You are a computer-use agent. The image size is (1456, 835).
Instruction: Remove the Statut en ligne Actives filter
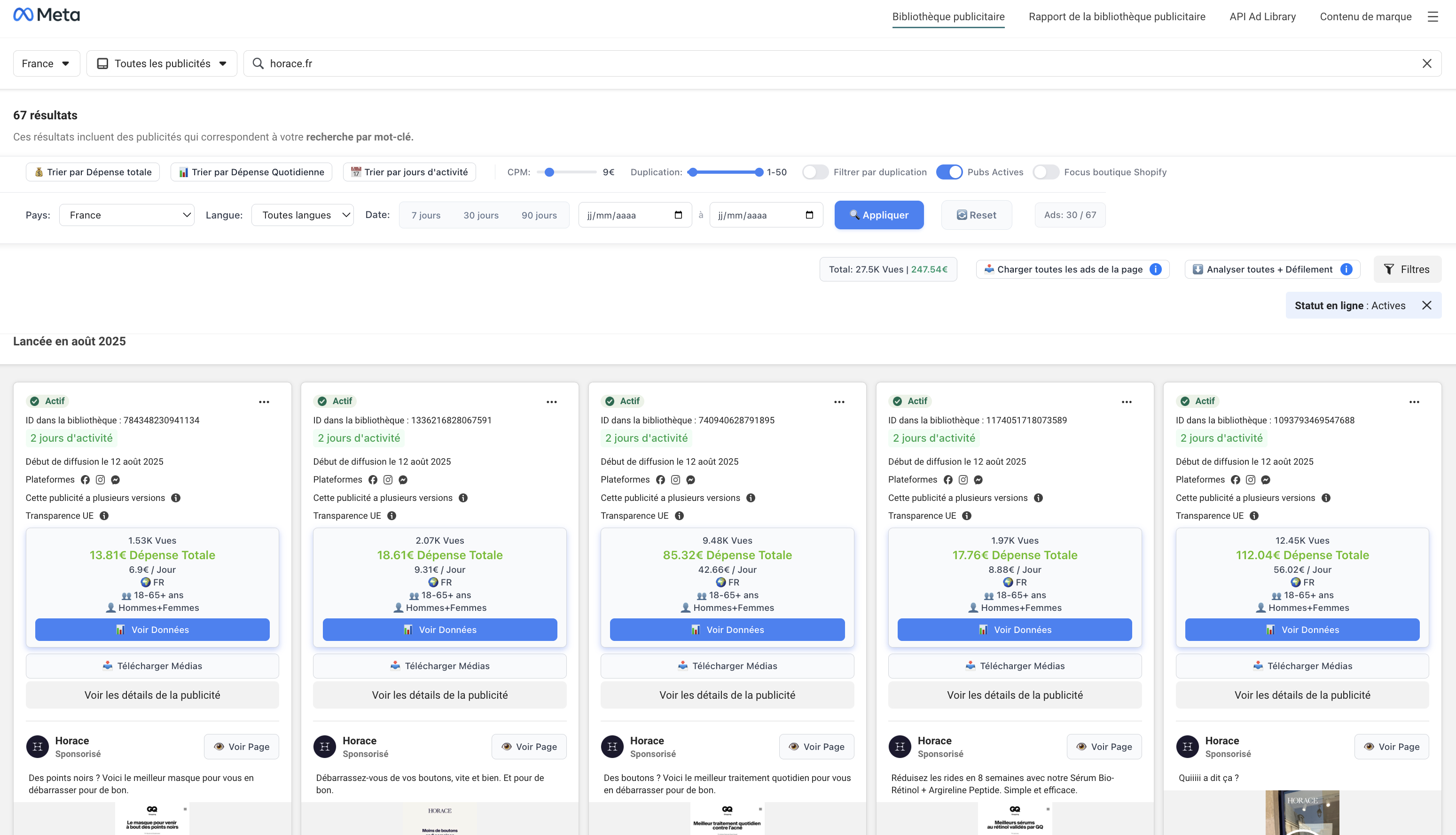point(1427,306)
